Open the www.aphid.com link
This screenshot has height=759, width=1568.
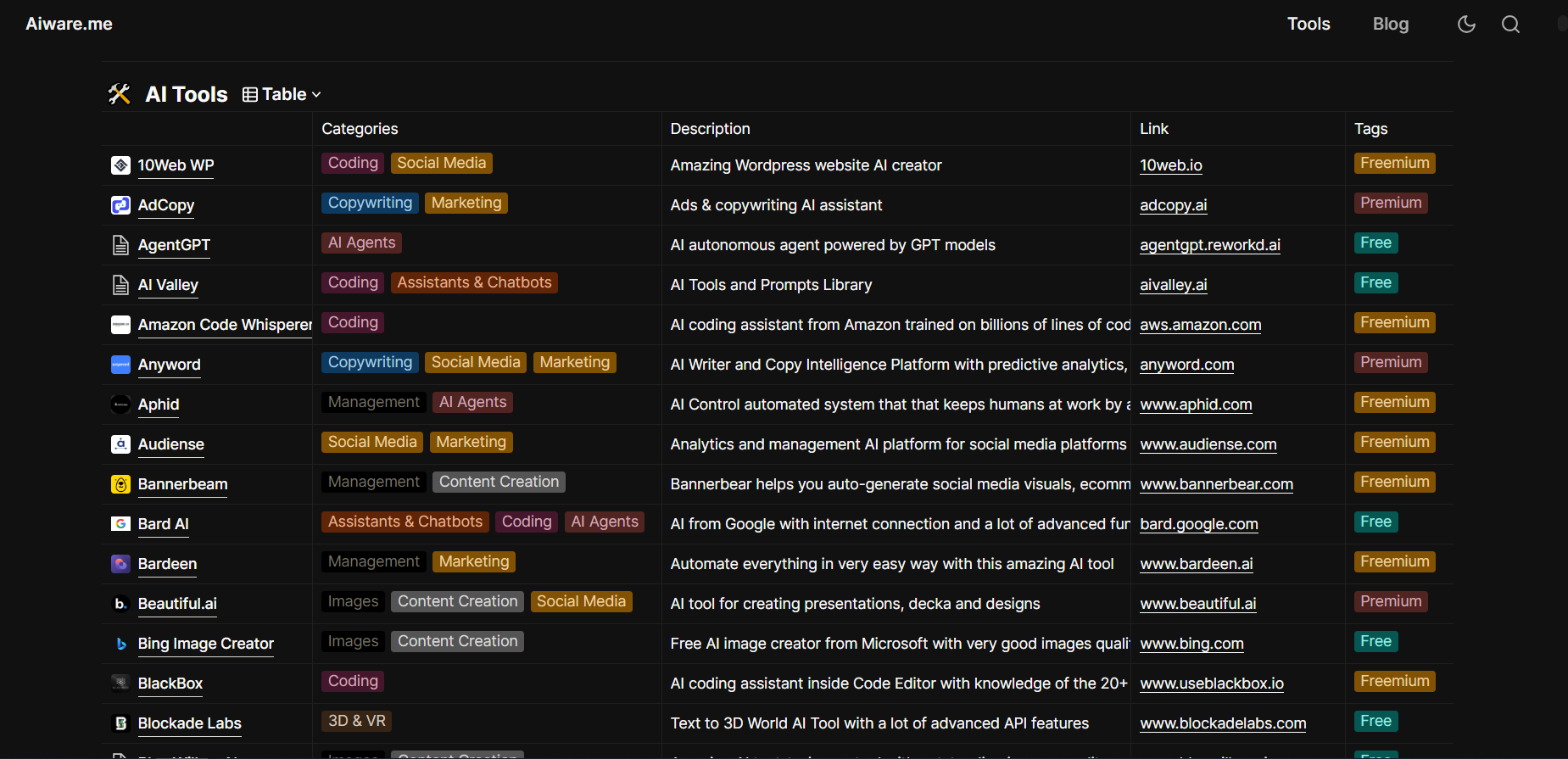[x=1196, y=405]
